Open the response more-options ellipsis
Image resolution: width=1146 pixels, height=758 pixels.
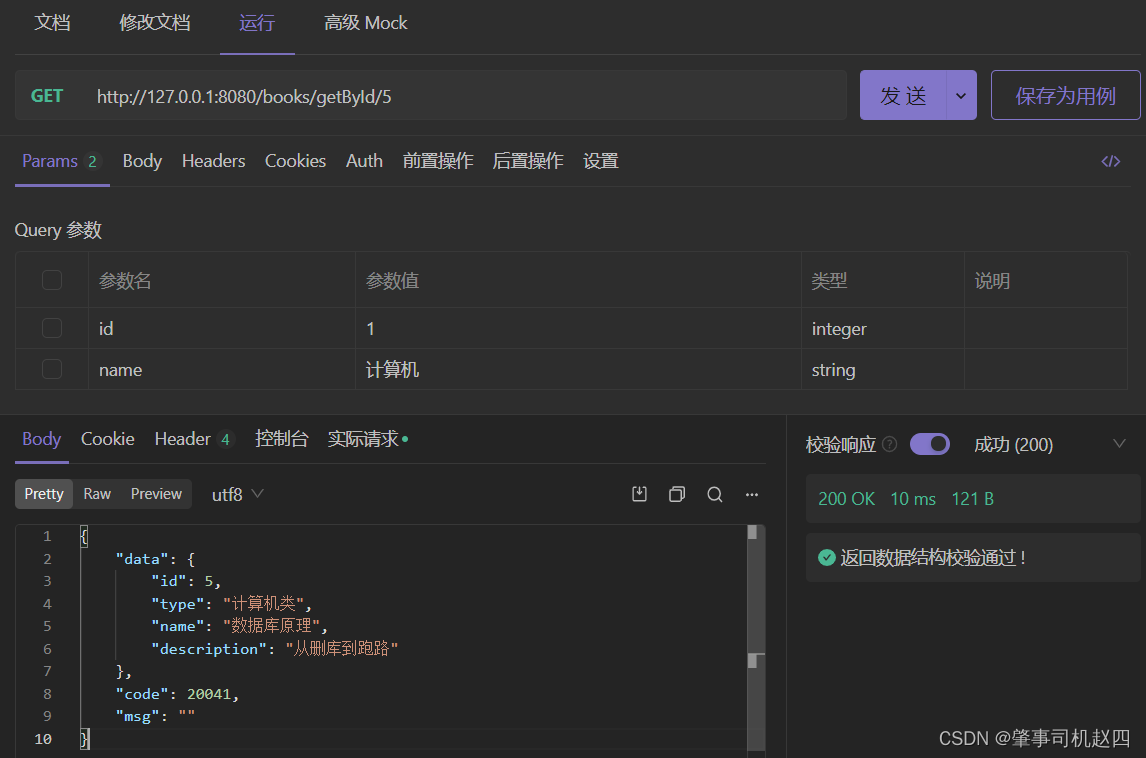[x=752, y=494]
